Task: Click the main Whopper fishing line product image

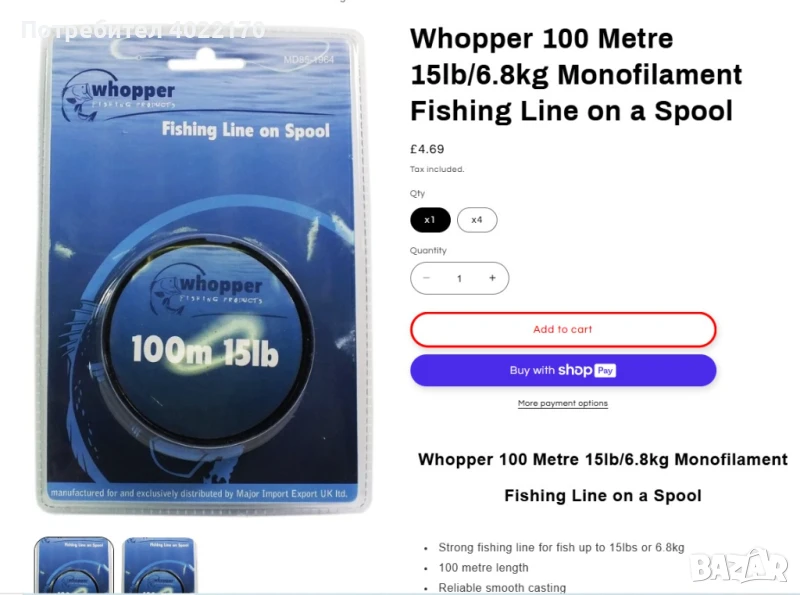Action: point(203,270)
